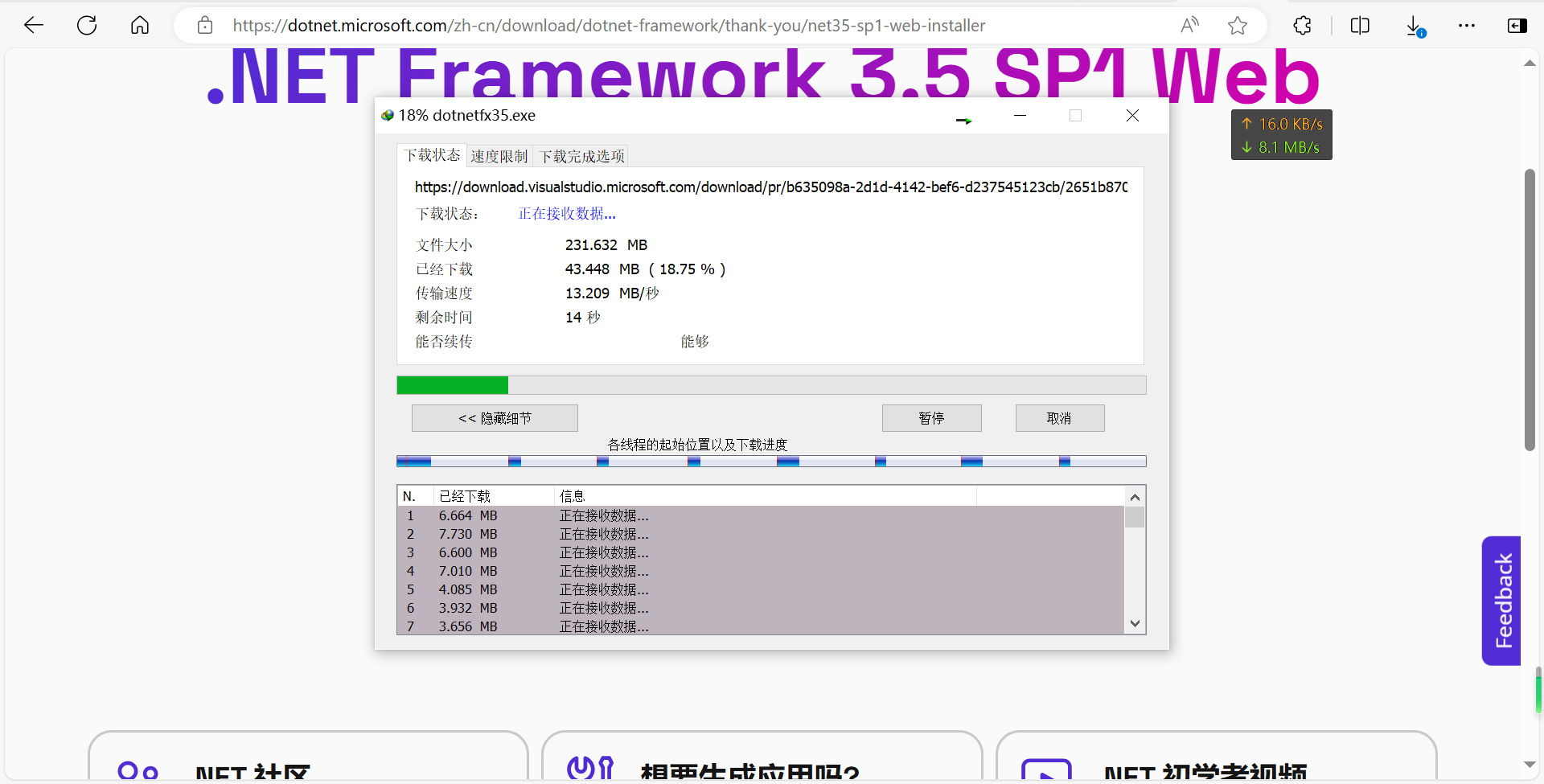View site information lock icon

click(205, 25)
